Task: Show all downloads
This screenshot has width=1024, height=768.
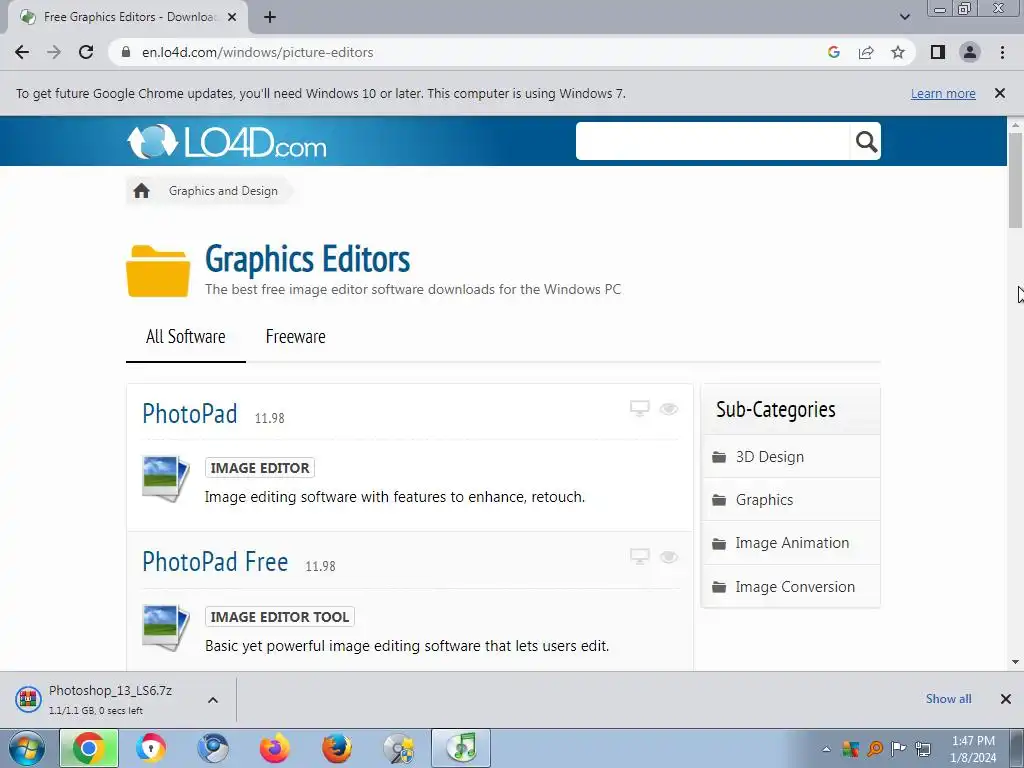Action: [x=948, y=699]
